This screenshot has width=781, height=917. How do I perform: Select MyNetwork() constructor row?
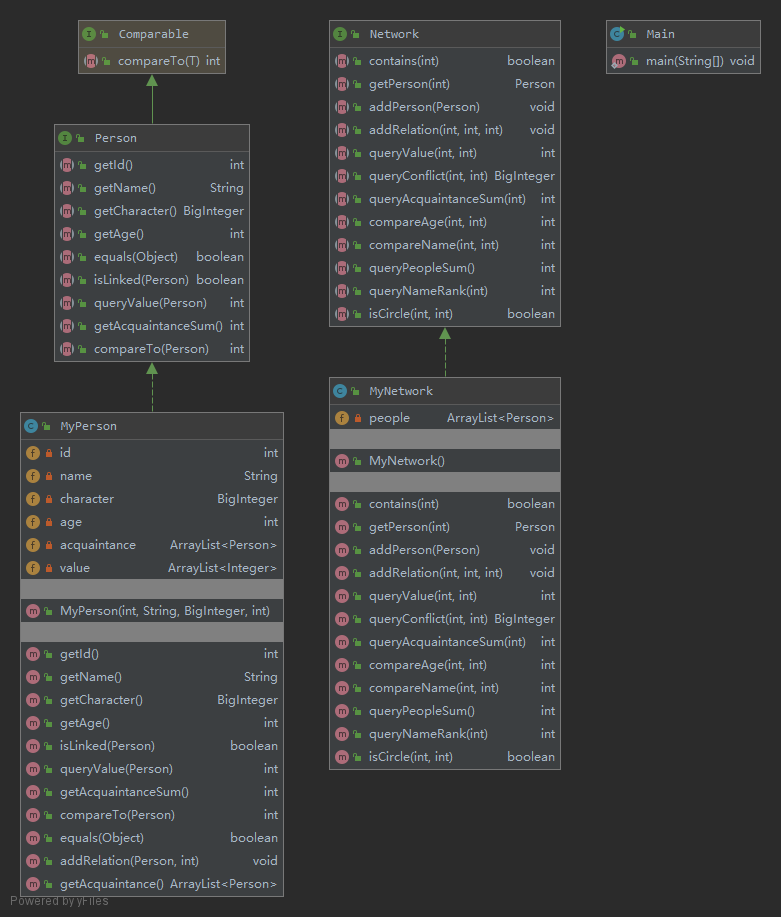point(445,461)
